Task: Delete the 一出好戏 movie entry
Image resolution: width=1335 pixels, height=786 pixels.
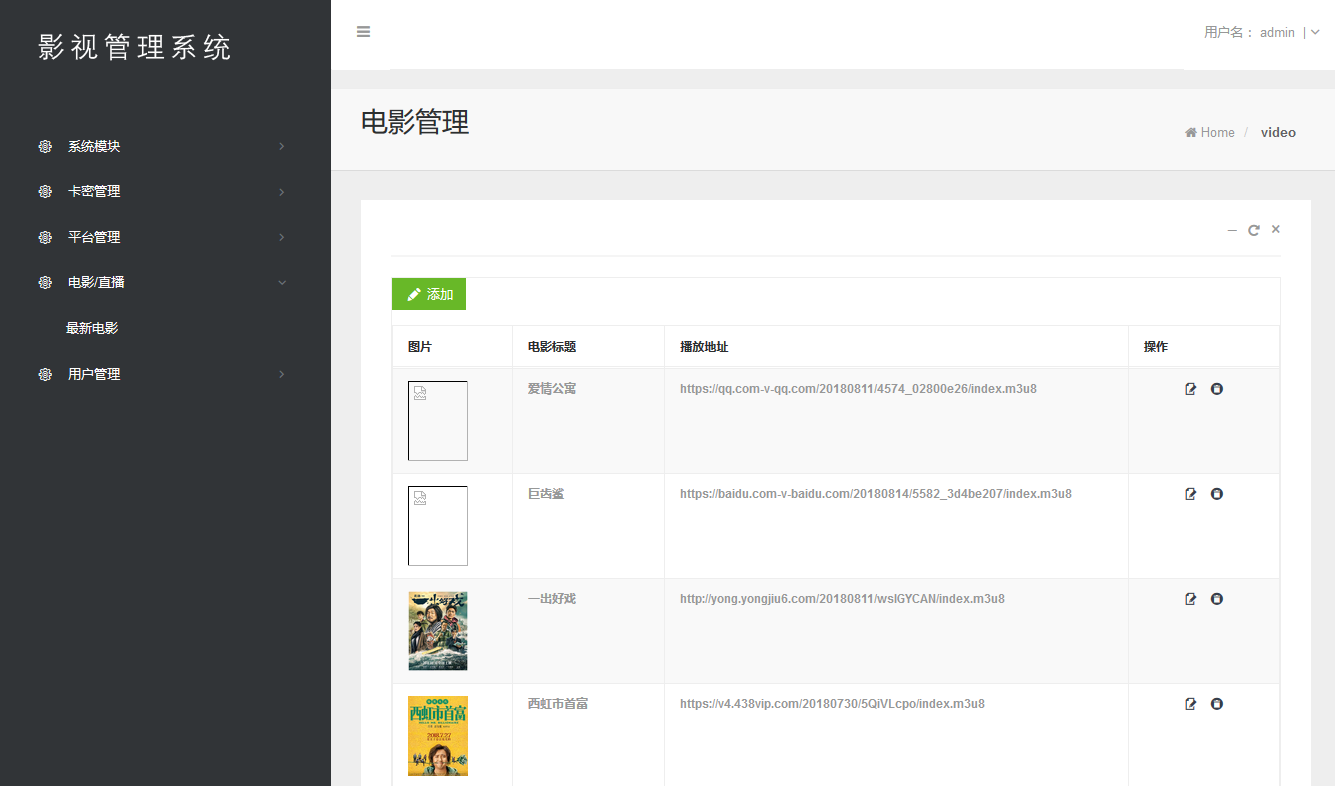Action: point(1216,599)
